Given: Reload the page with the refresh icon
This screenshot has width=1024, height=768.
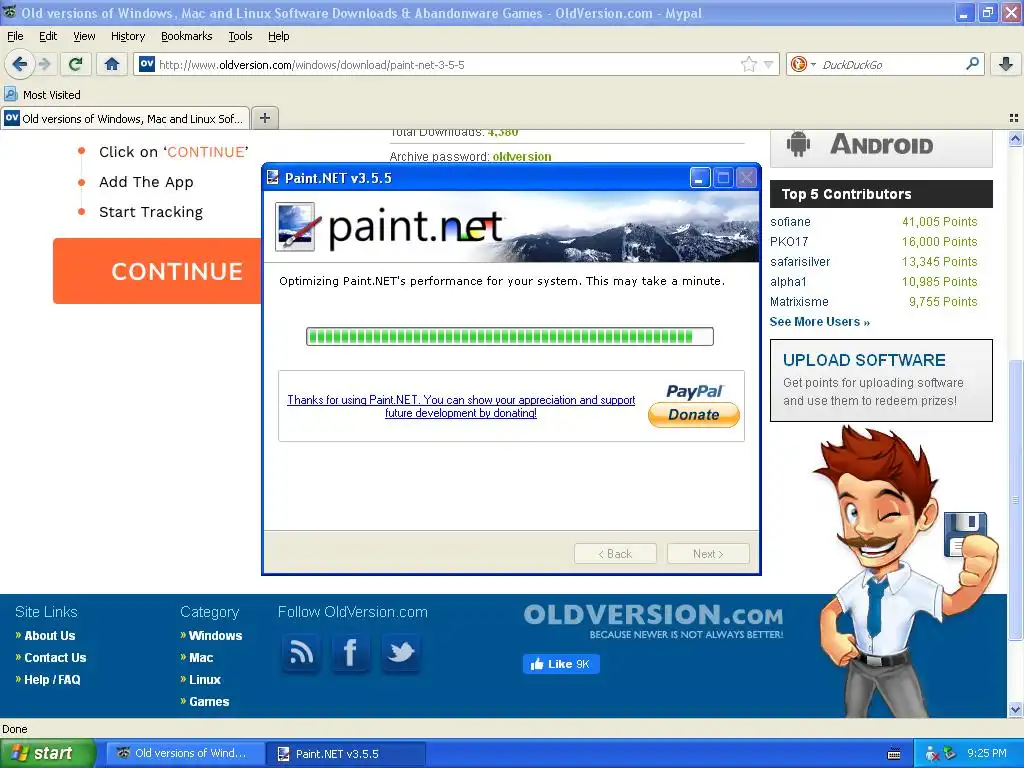Looking at the screenshot, I should tap(76, 64).
